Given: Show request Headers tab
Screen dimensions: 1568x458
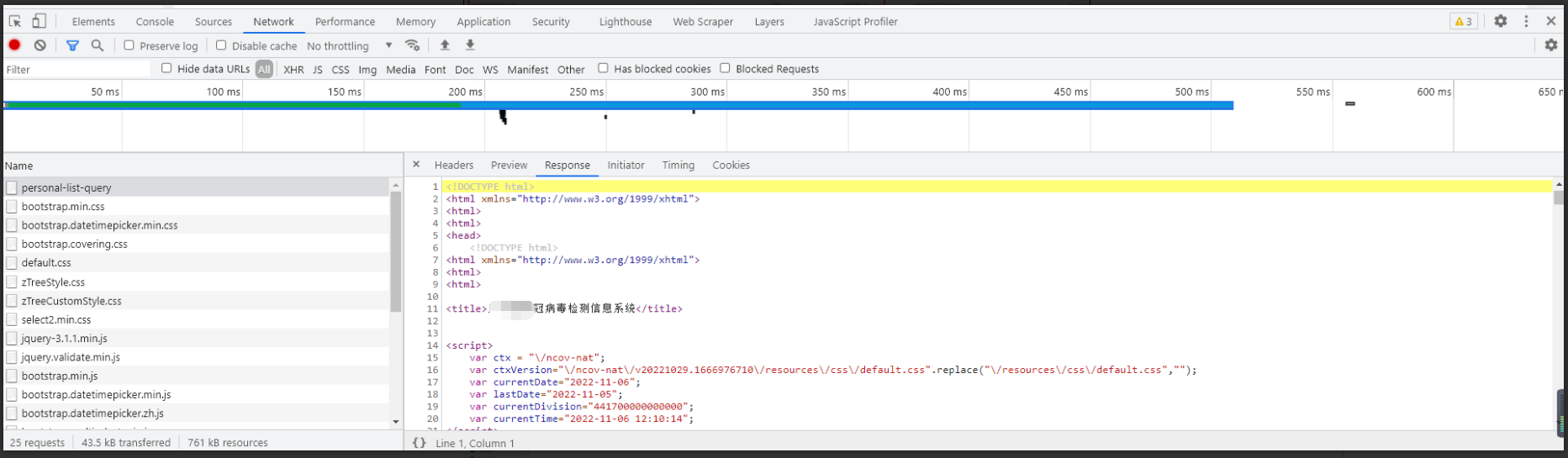Looking at the screenshot, I should click(454, 166).
